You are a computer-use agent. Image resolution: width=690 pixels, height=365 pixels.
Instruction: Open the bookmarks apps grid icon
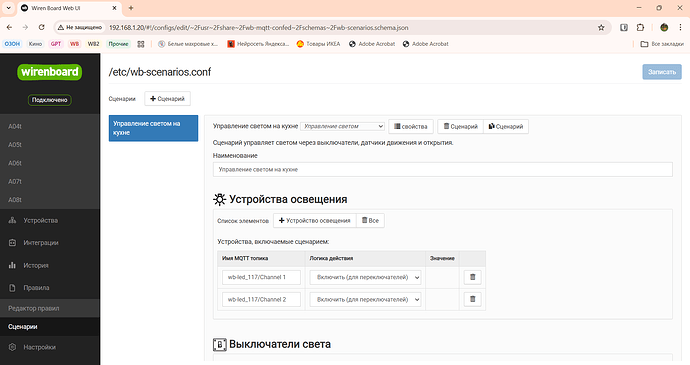141,44
